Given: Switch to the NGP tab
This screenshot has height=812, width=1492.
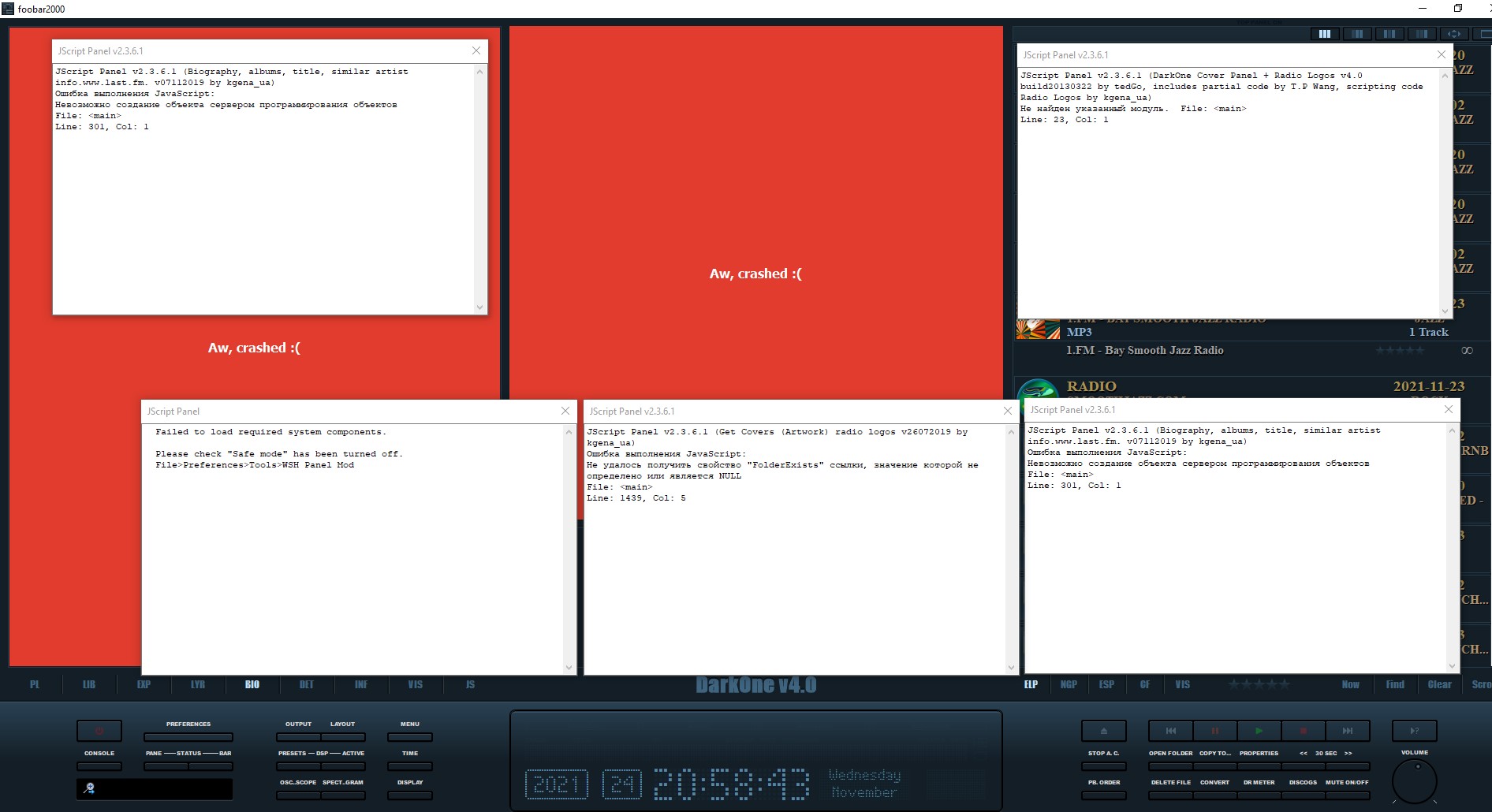Looking at the screenshot, I should [1069, 684].
